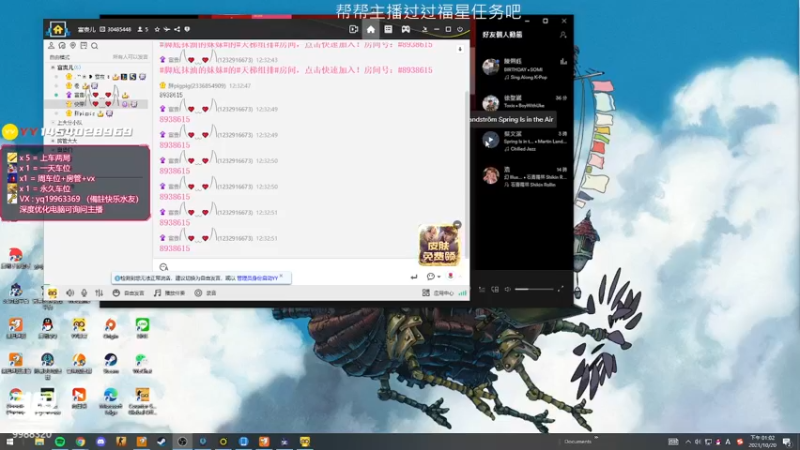Play the Spring Is in the Air friend track
This screenshot has width=800, height=450.
pos(491,139)
